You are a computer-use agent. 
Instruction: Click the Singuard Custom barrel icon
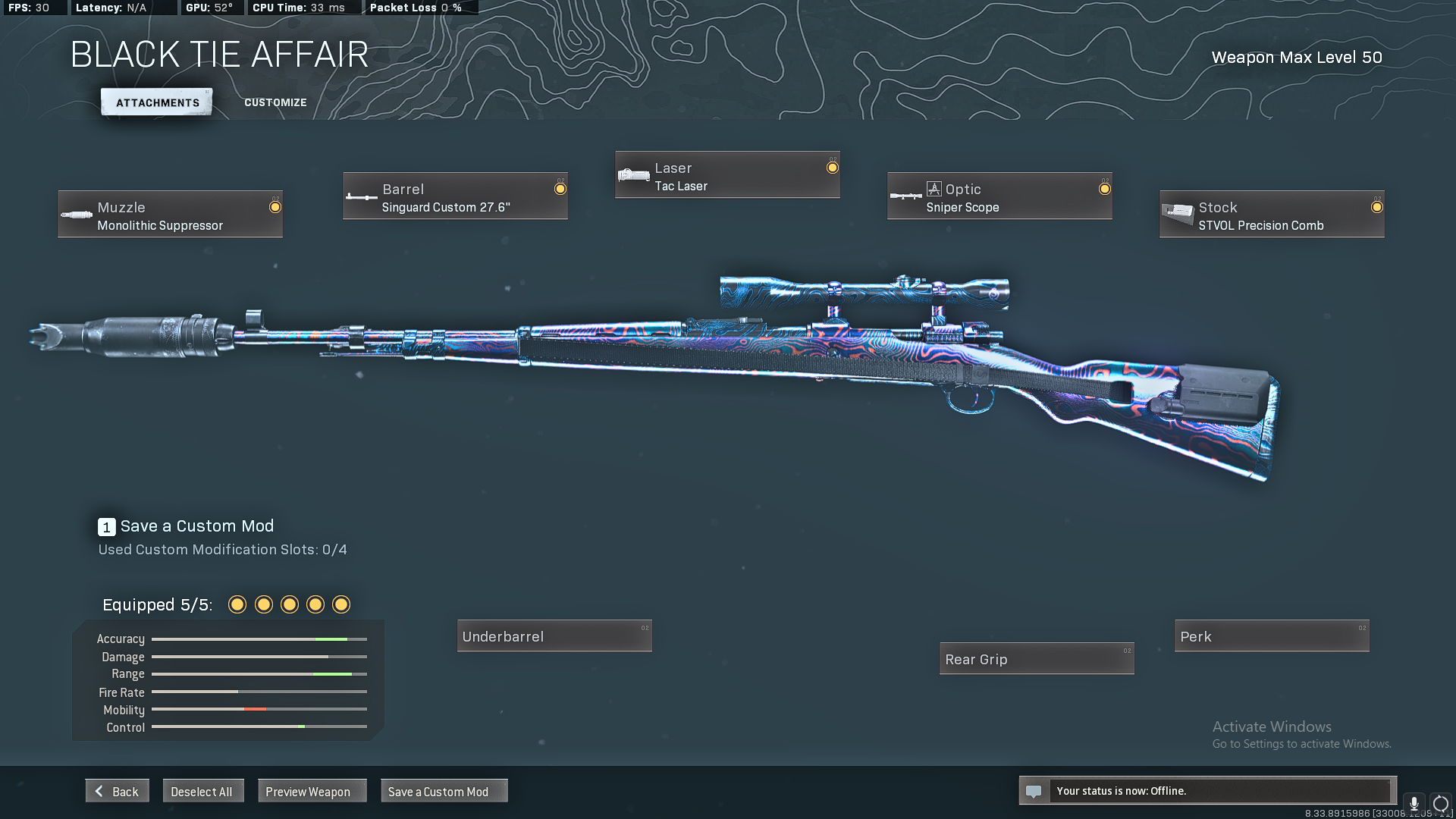[361, 197]
